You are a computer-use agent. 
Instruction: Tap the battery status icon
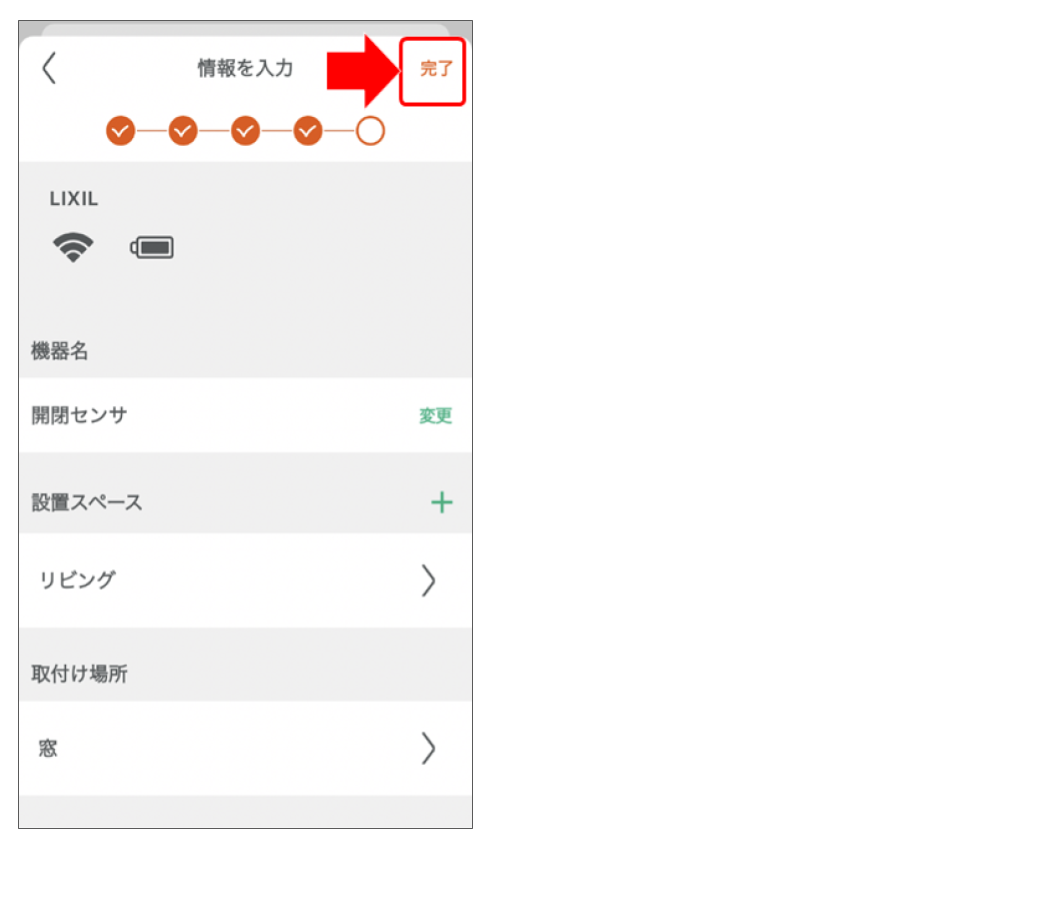point(152,248)
